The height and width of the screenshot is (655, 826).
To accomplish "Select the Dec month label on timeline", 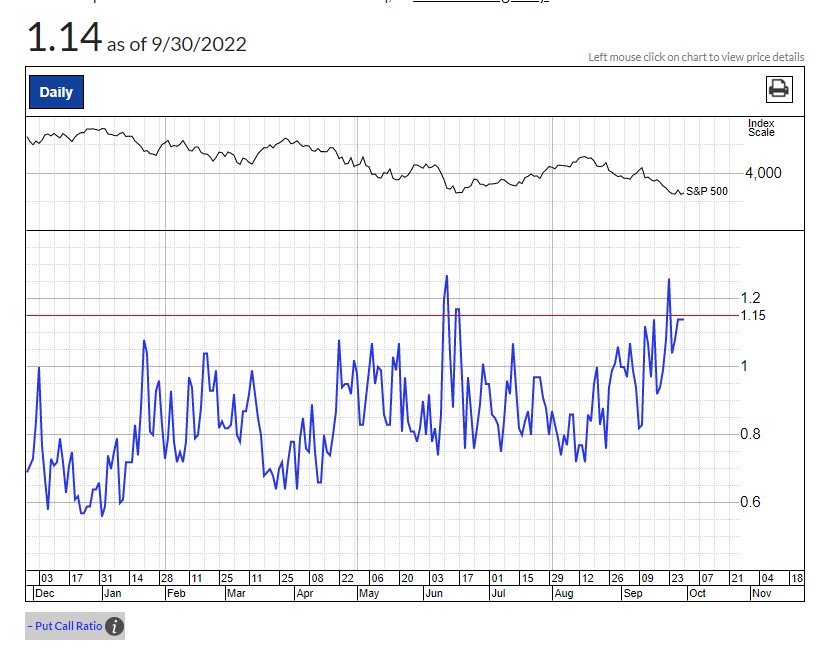I will 44,593.
